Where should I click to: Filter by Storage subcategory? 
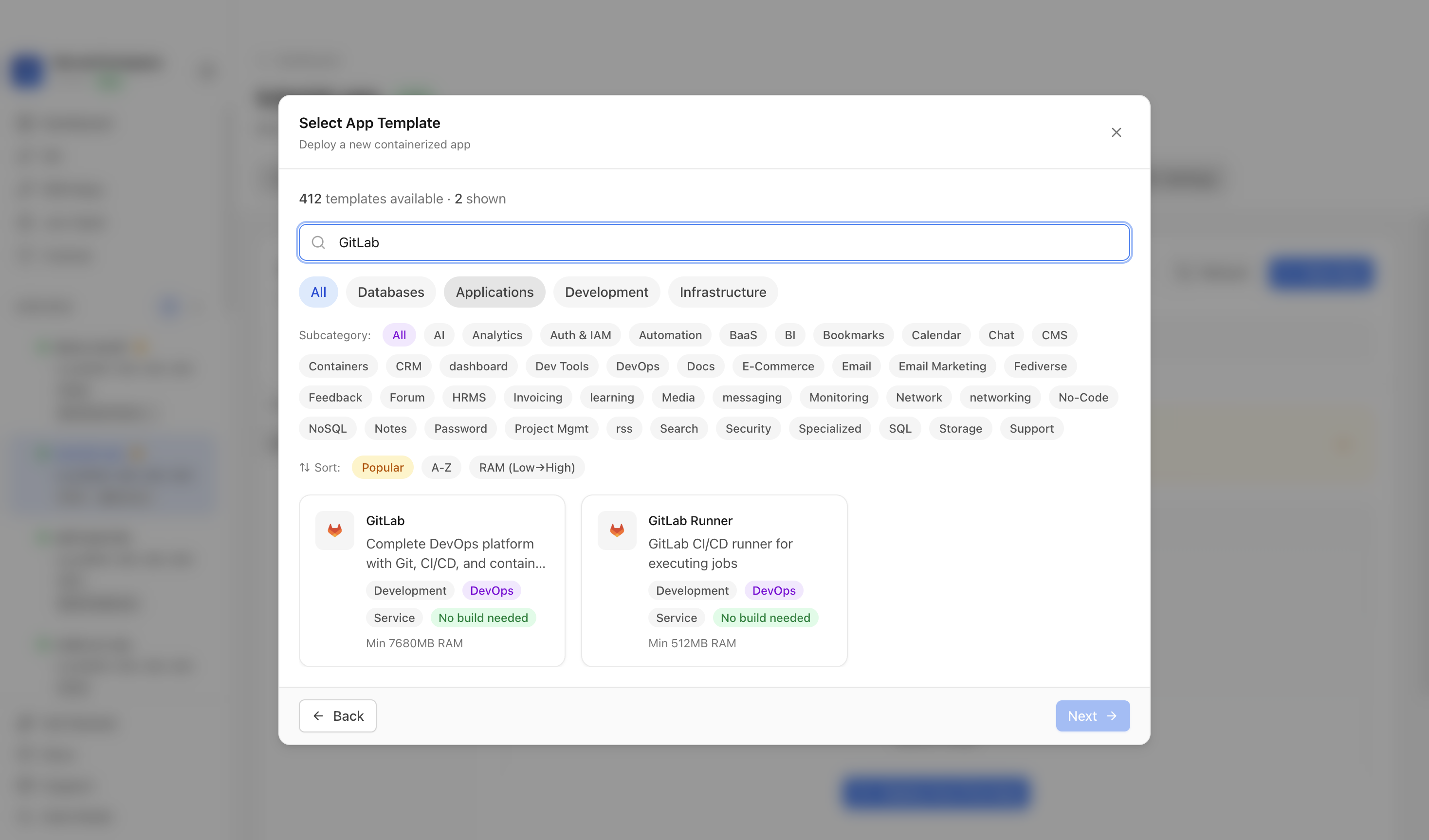click(x=960, y=429)
